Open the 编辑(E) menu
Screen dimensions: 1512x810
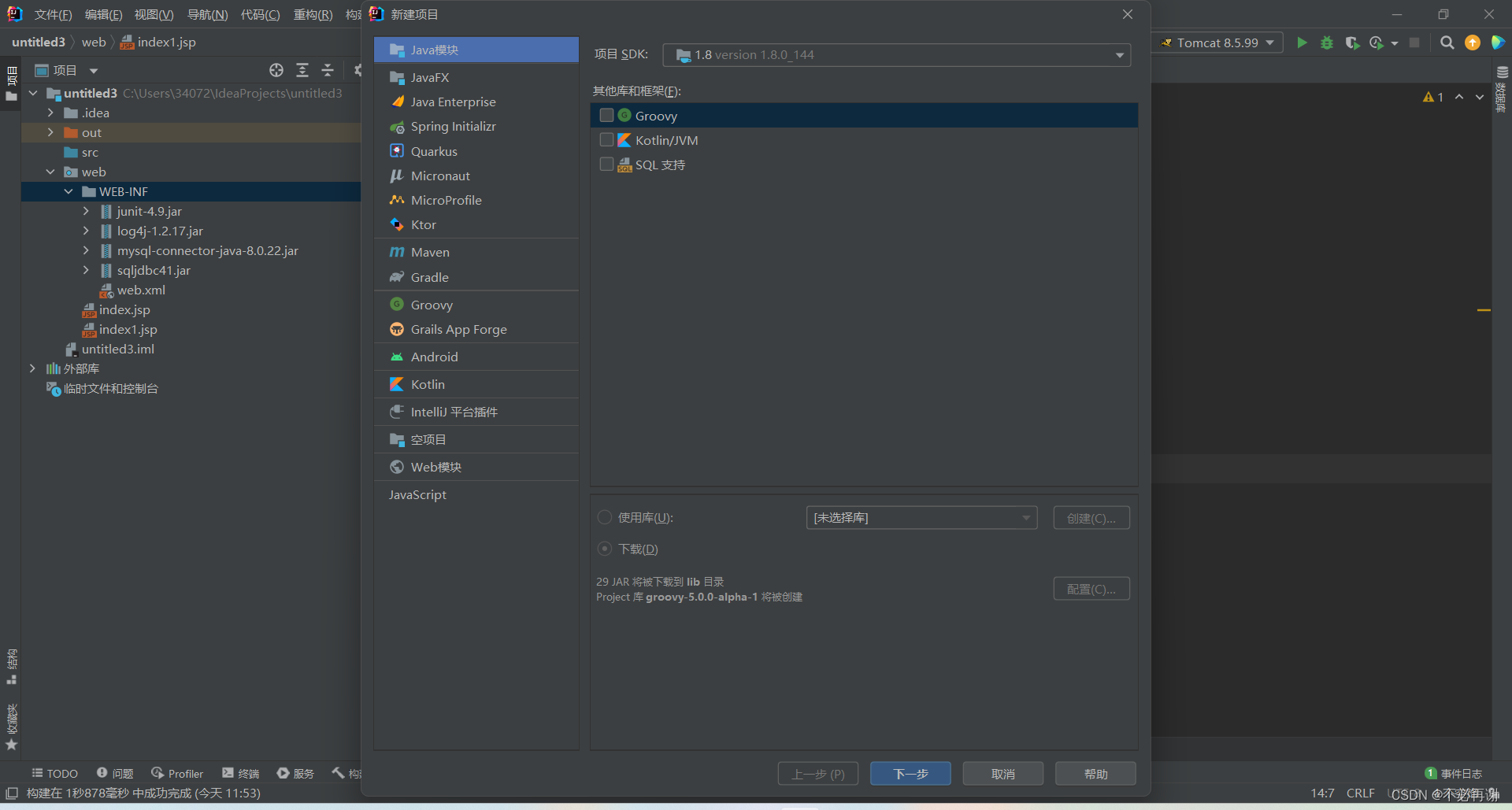click(103, 14)
